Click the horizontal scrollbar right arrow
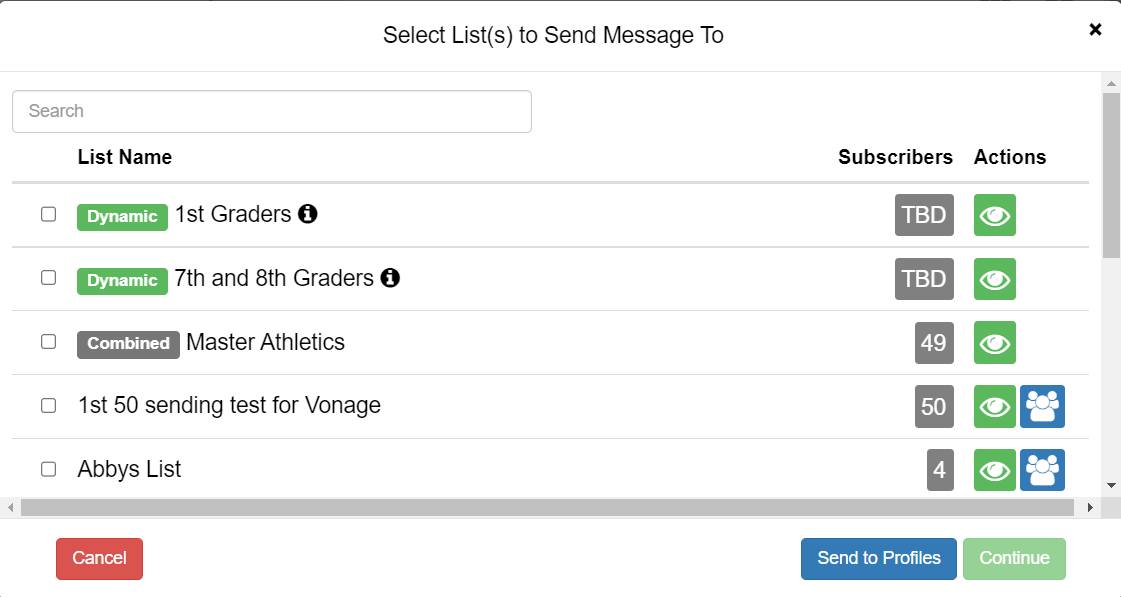 [1090, 508]
